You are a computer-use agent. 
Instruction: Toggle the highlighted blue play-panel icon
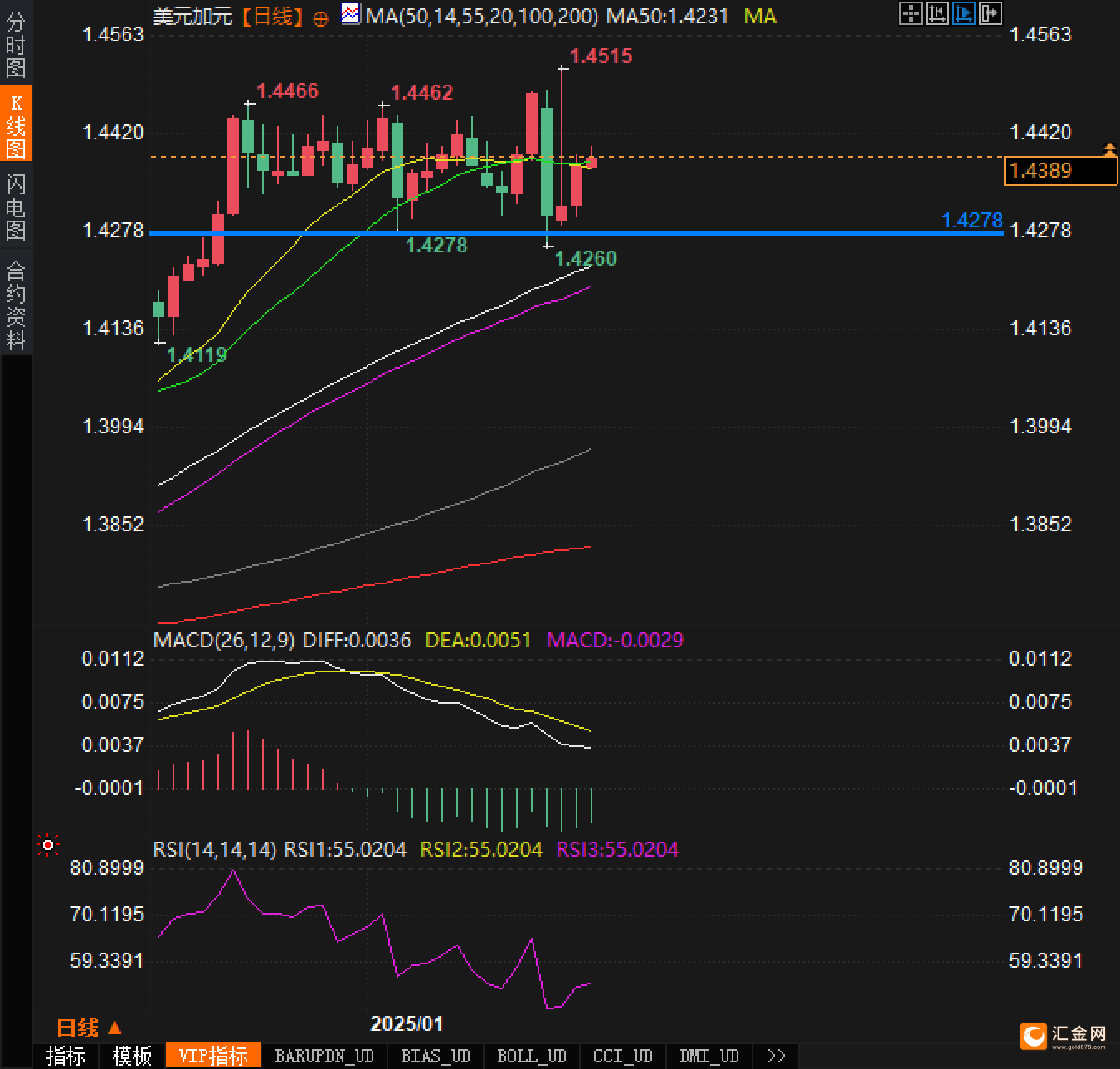click(964, 13)
